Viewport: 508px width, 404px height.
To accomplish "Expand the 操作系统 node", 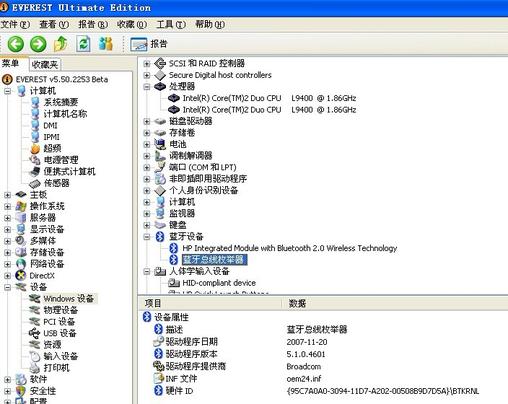I will coord(7,206).
